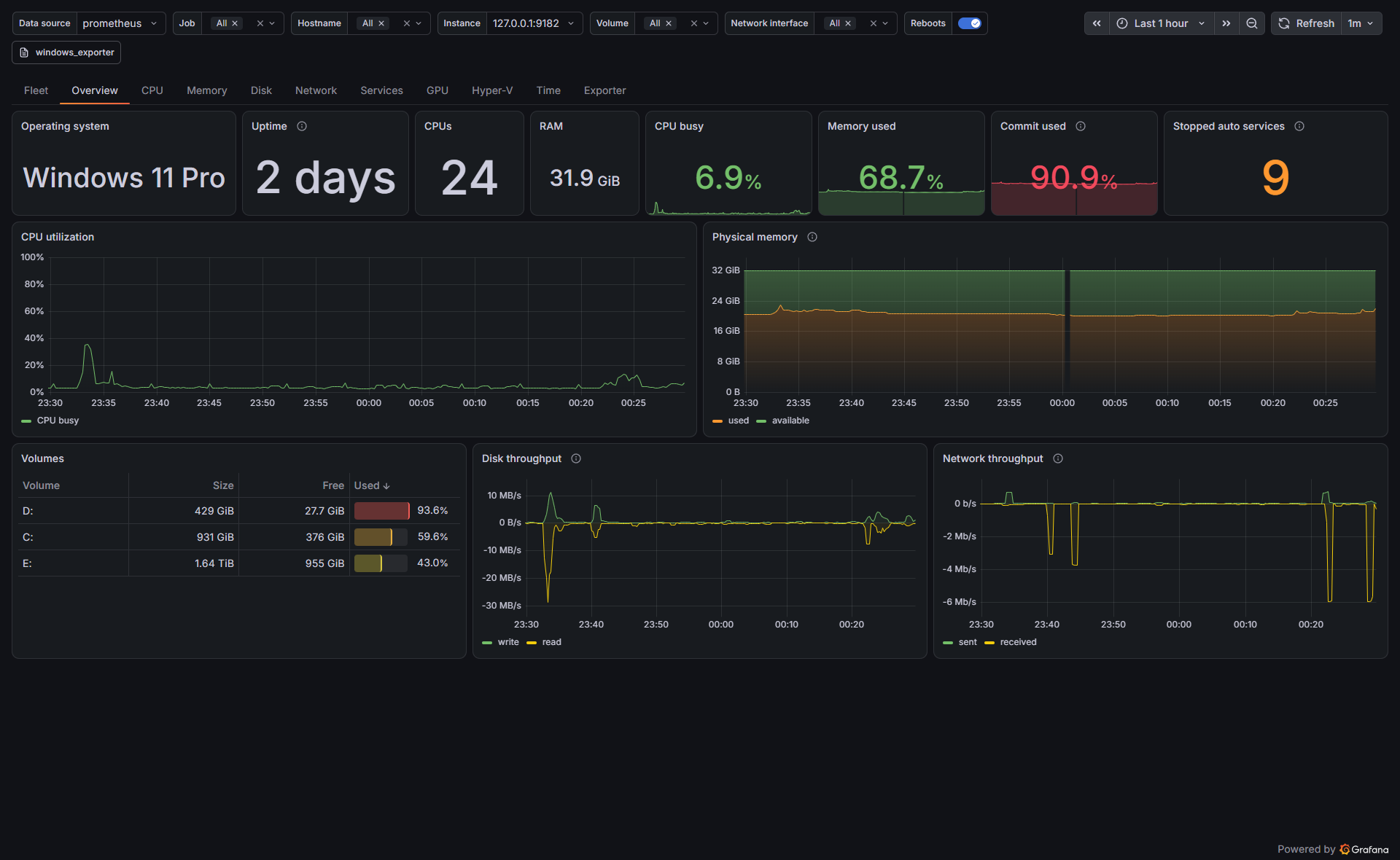
Task: Switch to the Services tab
Action: (x=381, y=90)
